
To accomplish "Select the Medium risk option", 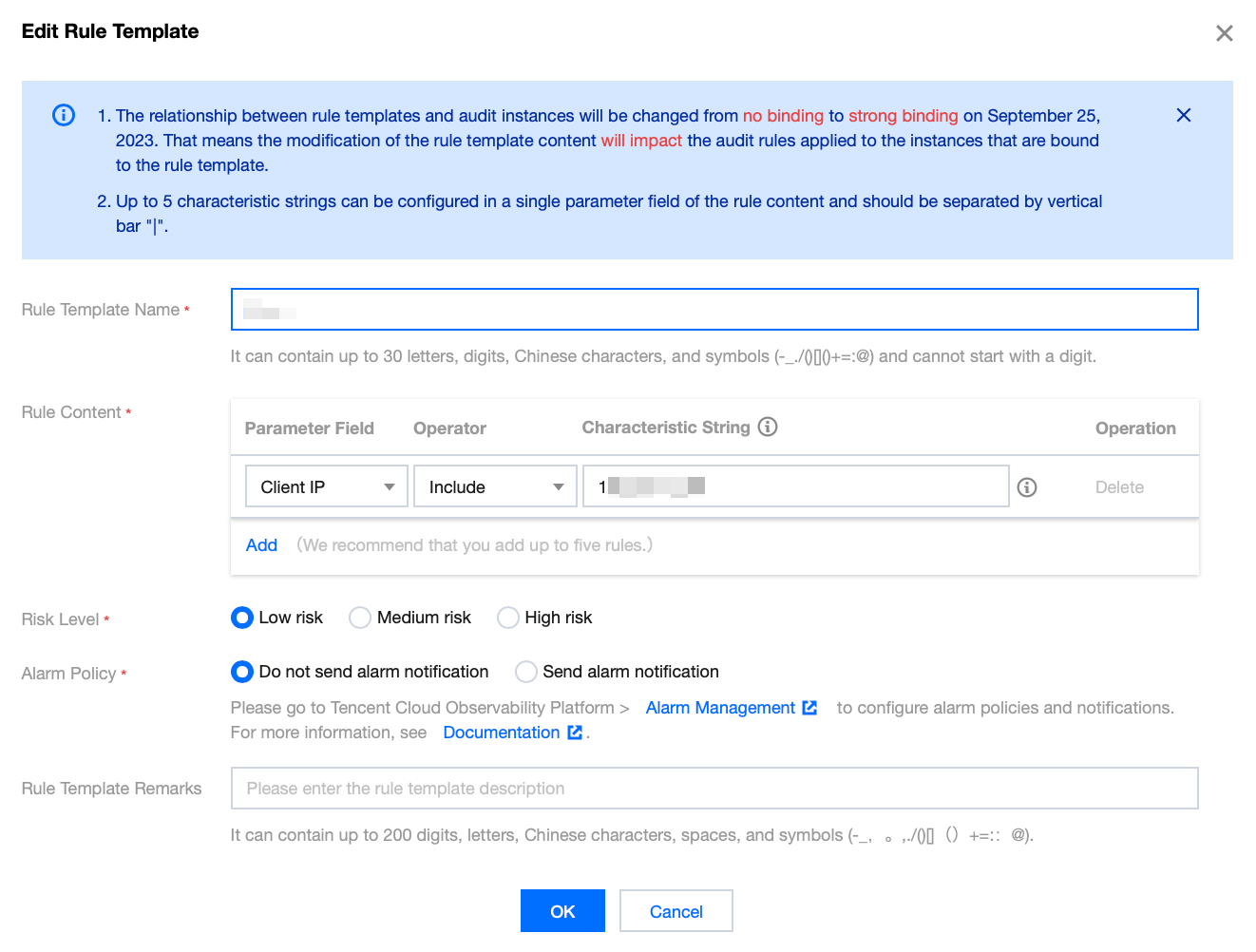I will point(360,618).
